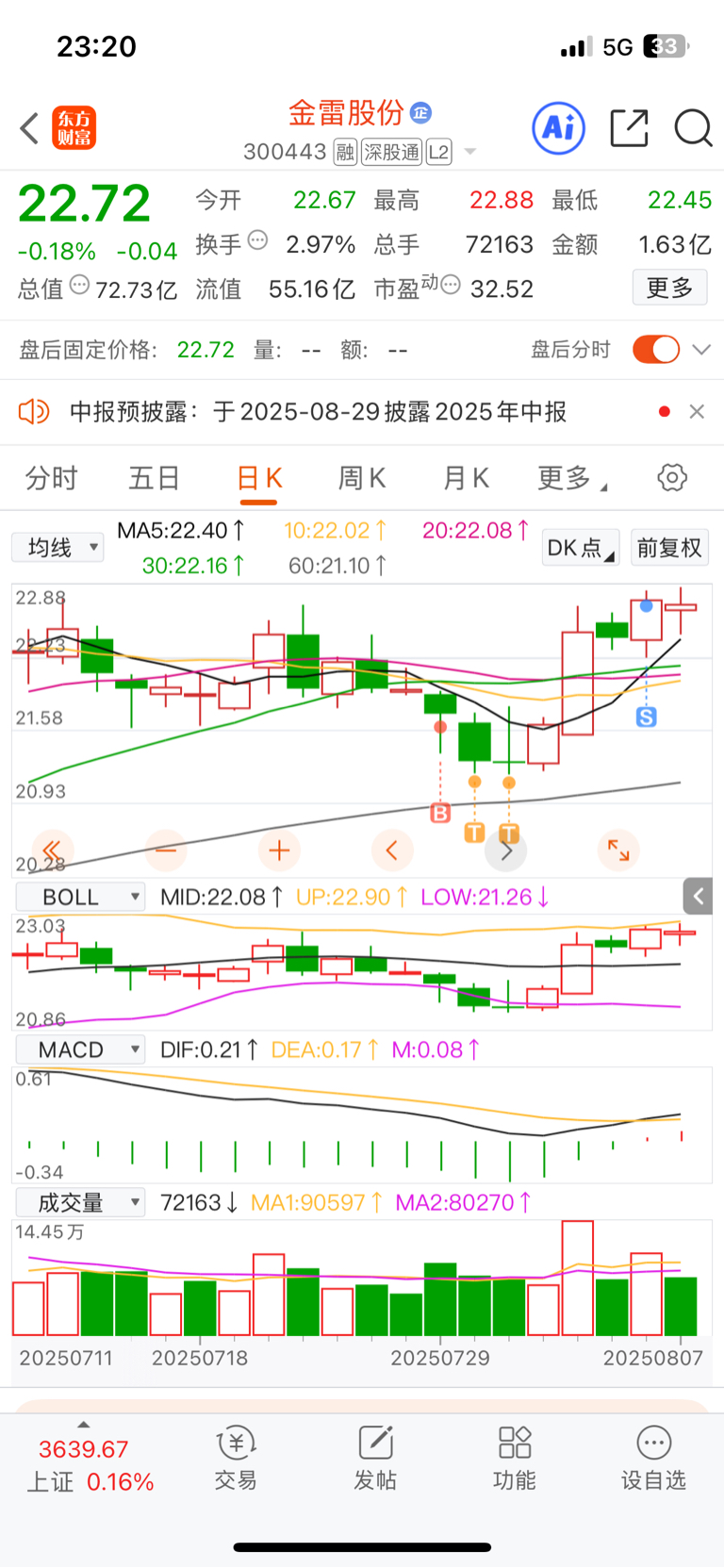Open the Ai assistant icon

[559, 127]
